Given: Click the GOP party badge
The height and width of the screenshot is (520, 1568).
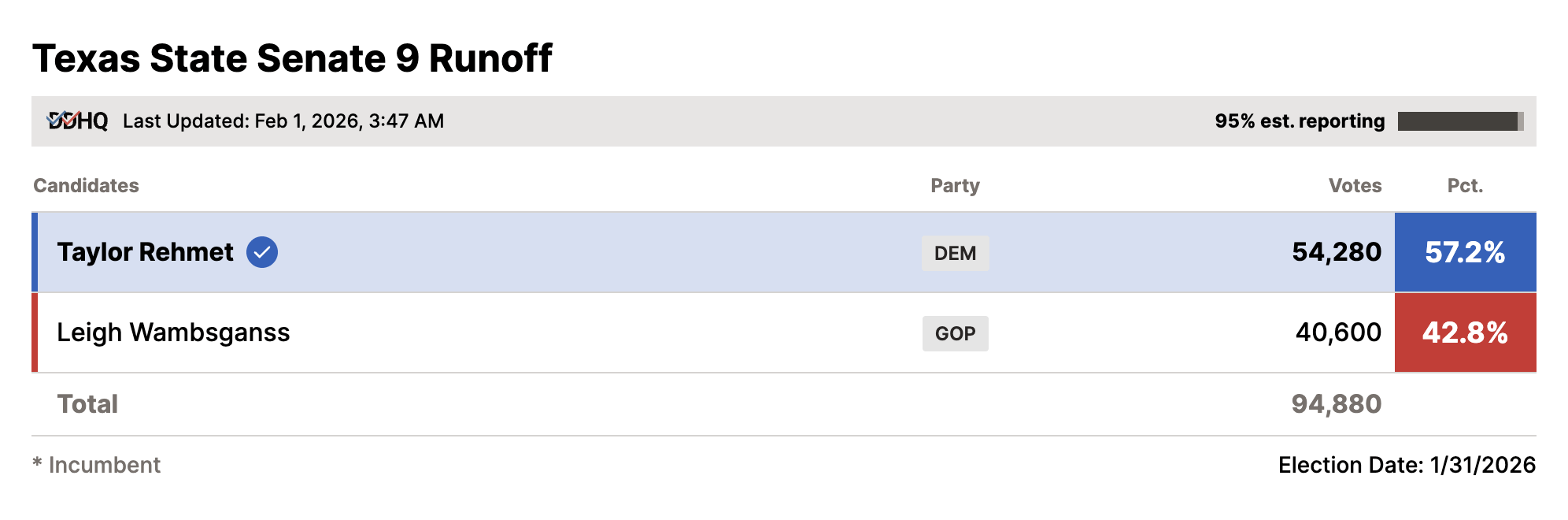Looking at the screenshot, I should point(955,333).
